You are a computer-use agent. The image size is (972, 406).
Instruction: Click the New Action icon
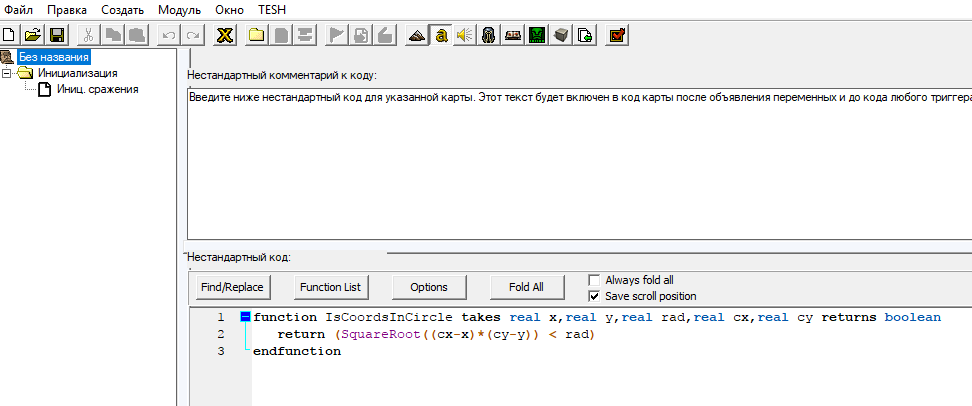[385, 35]
